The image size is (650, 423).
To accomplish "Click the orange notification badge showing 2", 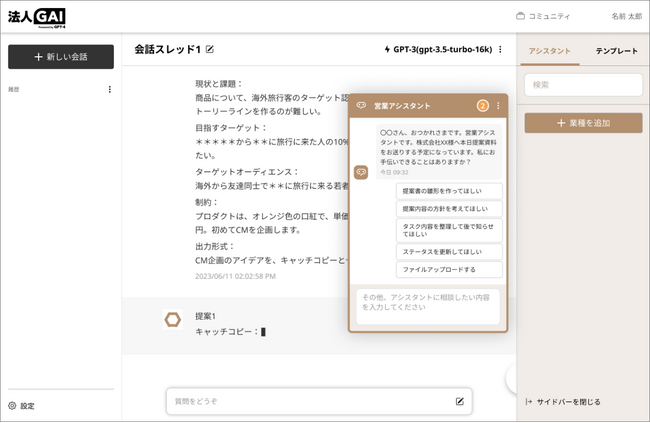I will pyautogui.click(x=483, y=105).
